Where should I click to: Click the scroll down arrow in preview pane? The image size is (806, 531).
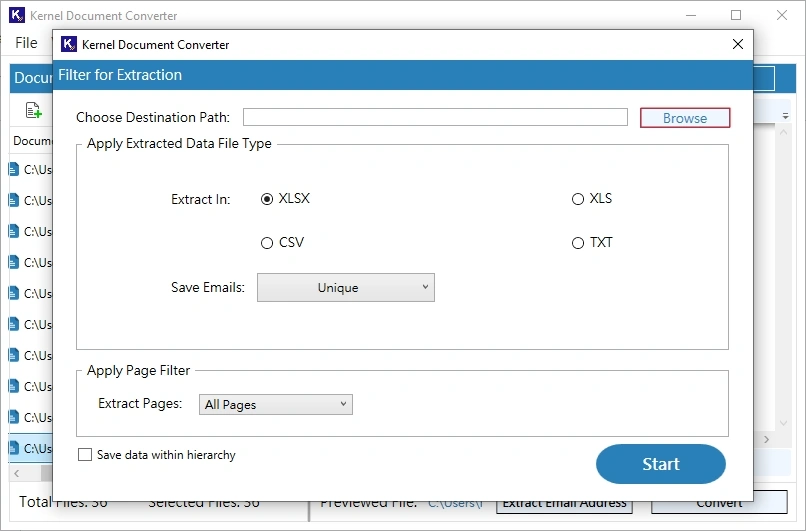[783, 424]
